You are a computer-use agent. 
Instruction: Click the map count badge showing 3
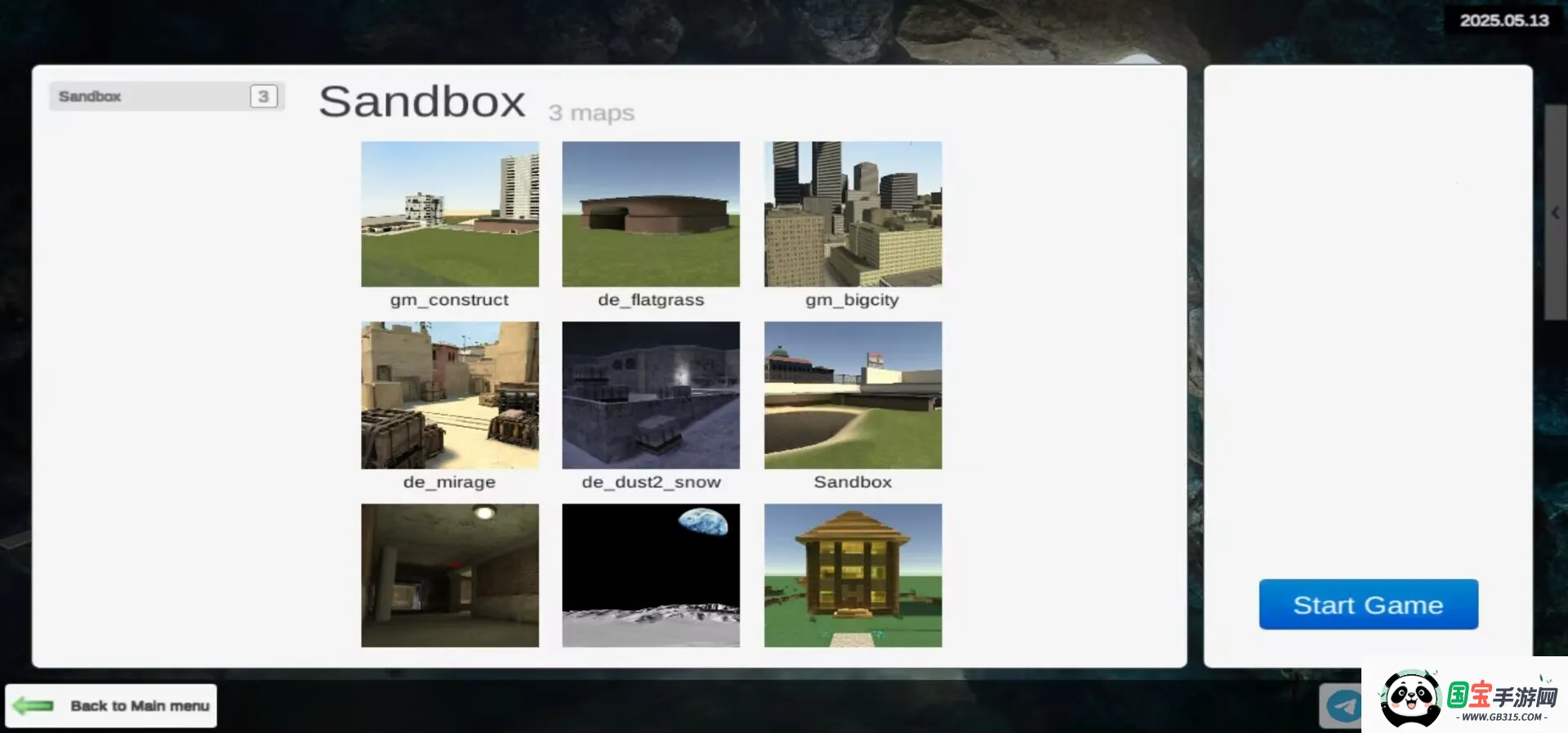pyautogui.click(x=263, y=96)
